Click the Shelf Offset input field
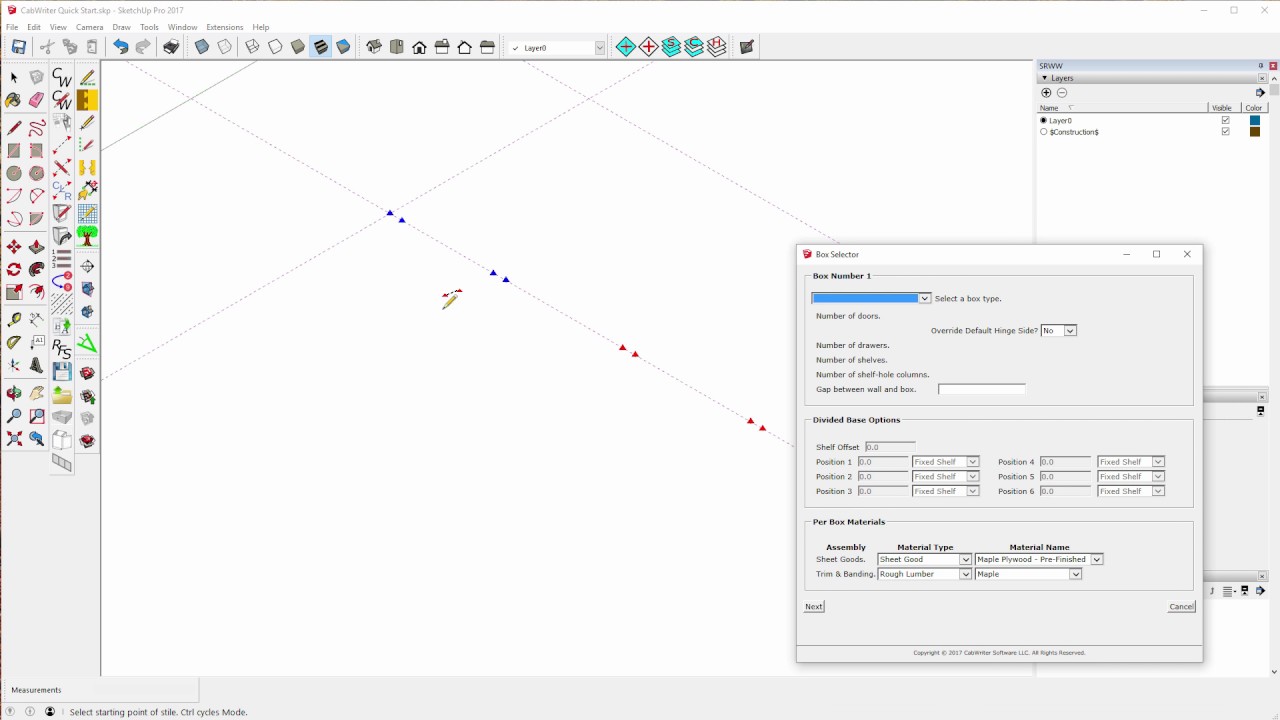Screen dimensions: 1280x720 click(890, 447)
